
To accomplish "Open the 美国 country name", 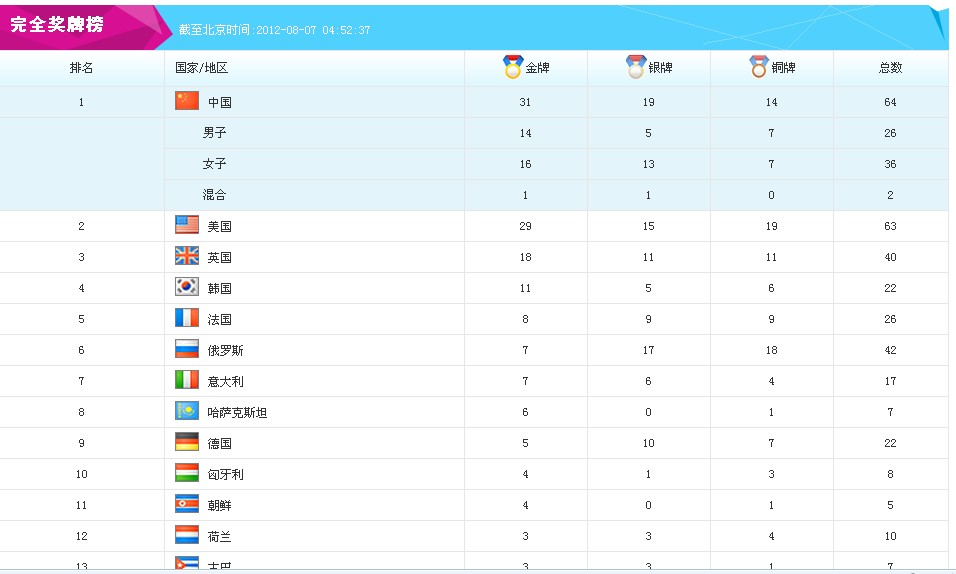I will [x=219, y=226].
